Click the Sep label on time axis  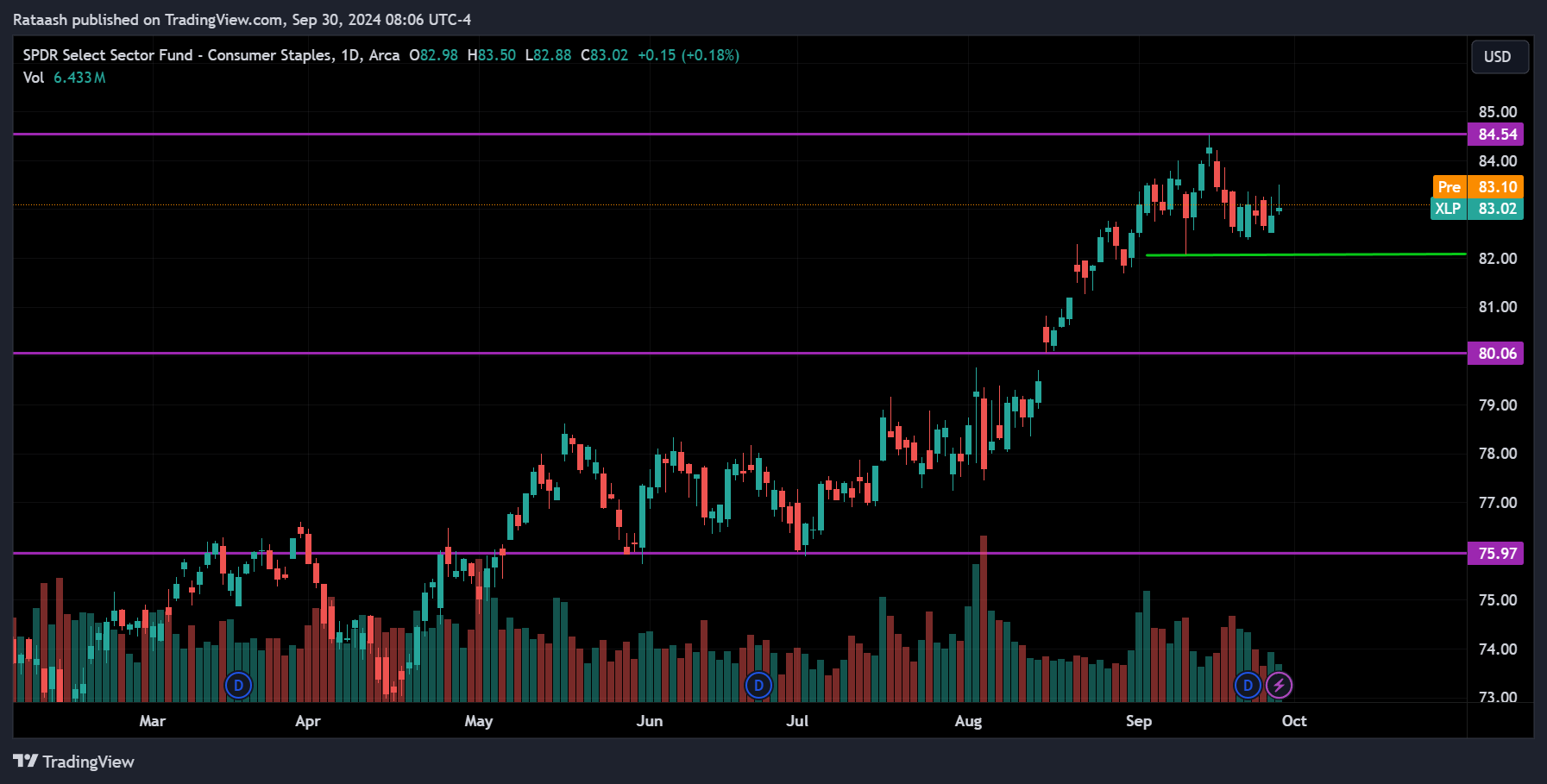[1139, 721]
